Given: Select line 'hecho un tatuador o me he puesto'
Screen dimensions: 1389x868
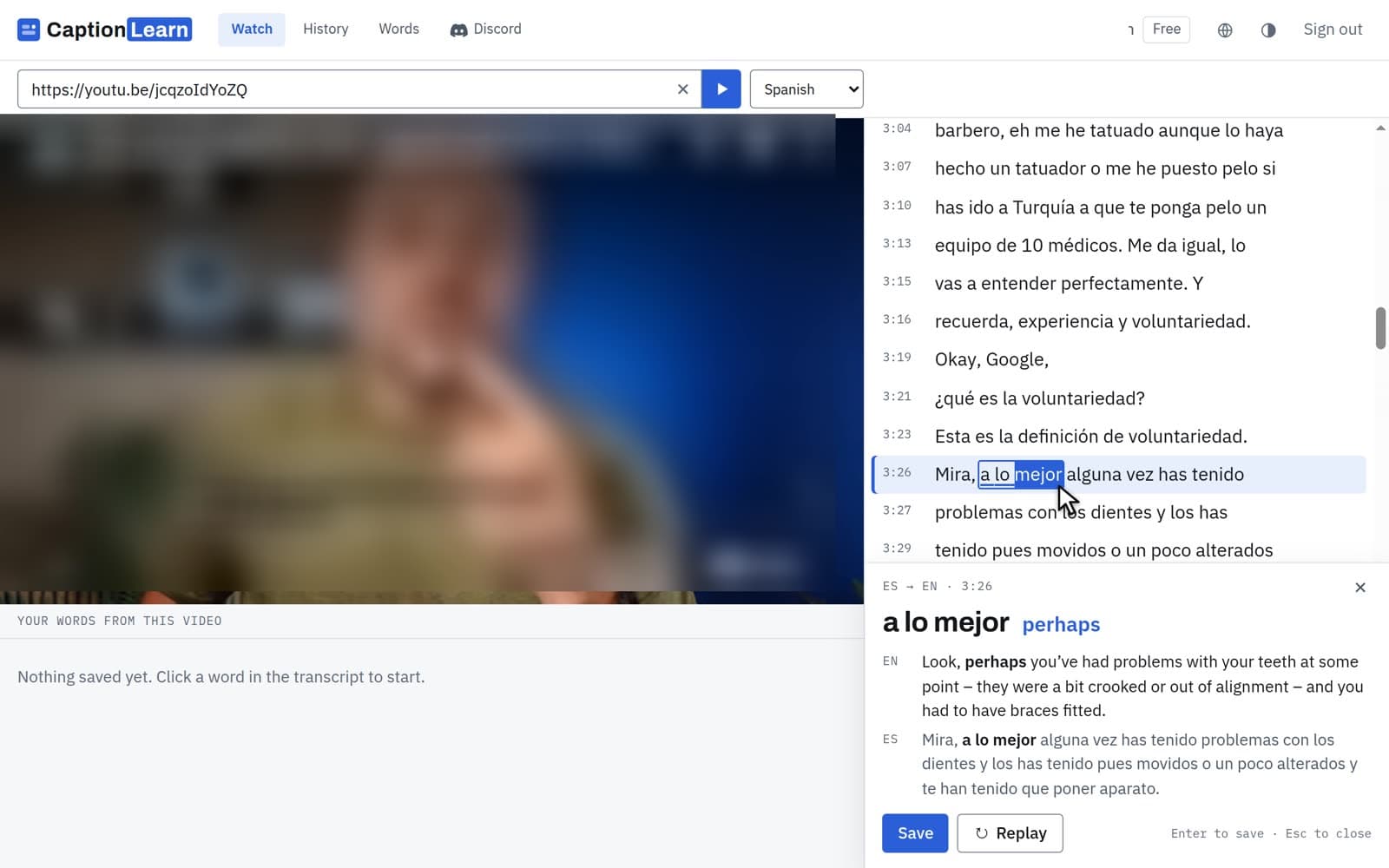Looking at the screenshot, I should click(x=1118, y=168).
